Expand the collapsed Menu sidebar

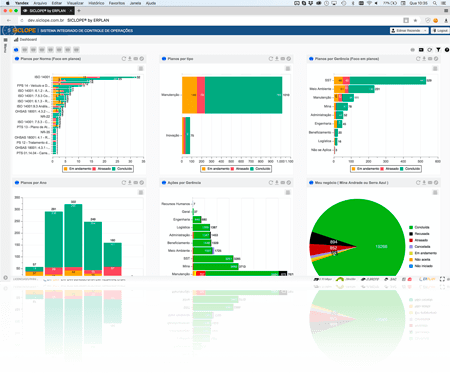pyautogui.click(x=5, y=45)
